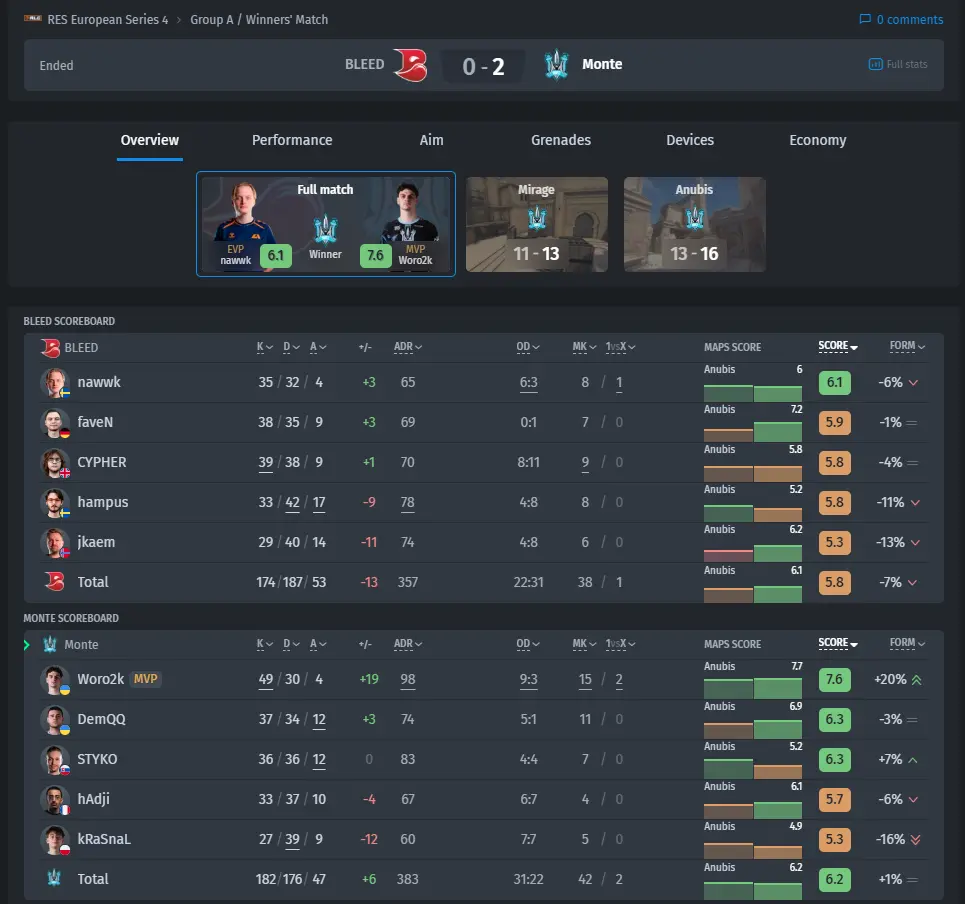Switch to the Devices tab
This screenshot has height=904, width=965.
(x=690, y=140)
